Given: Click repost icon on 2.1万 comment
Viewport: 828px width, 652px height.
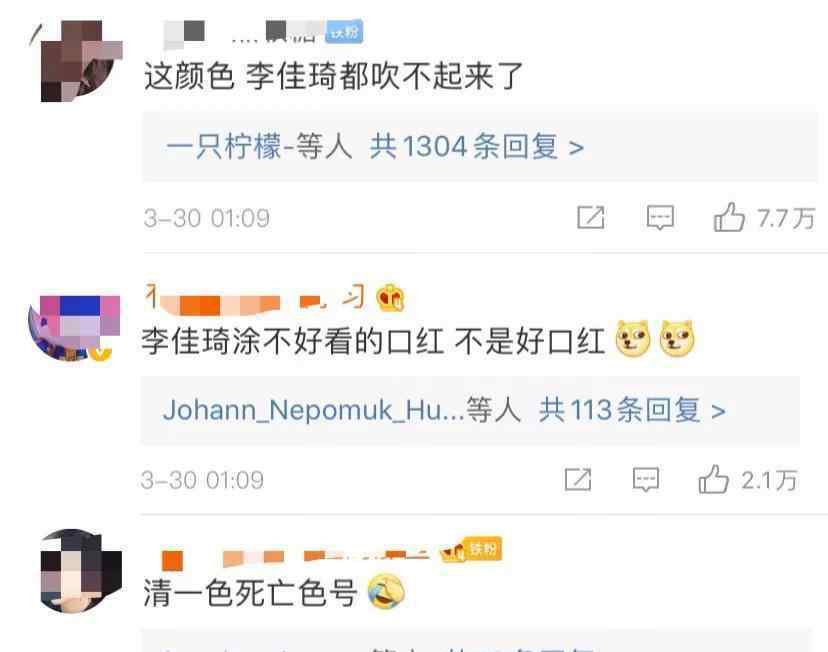Looking at the screenshot, I should (x=578, y=479).
